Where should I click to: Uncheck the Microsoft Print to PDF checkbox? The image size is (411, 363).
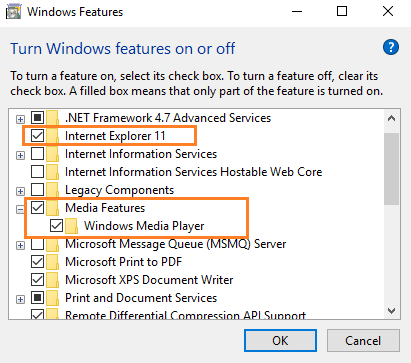(37, 262)
